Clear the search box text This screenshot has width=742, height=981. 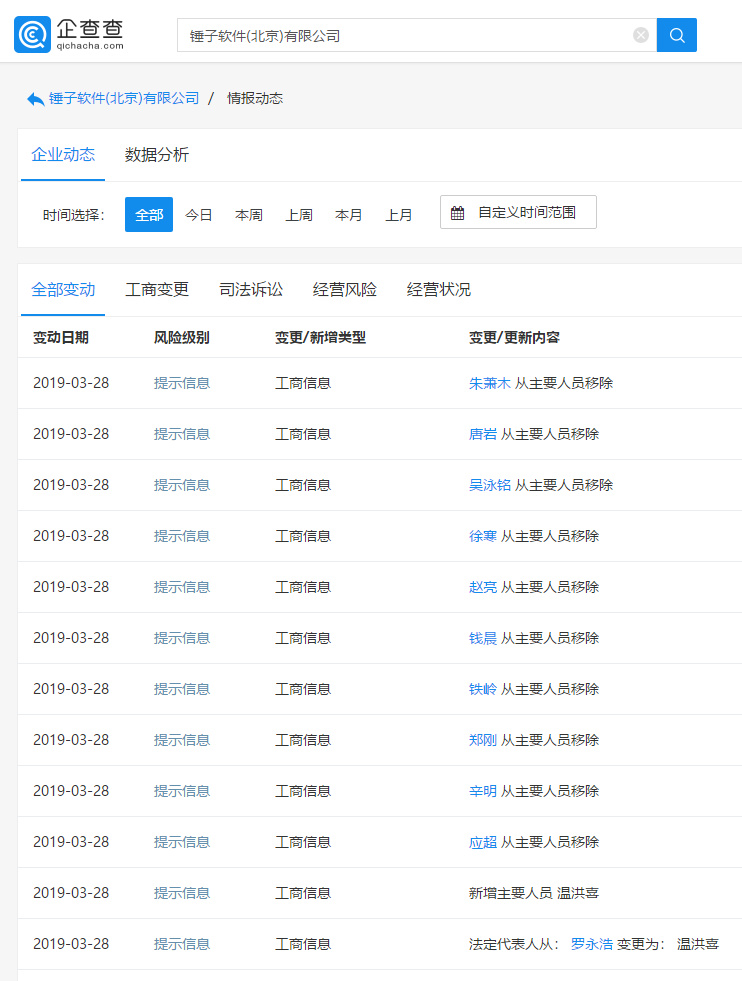(x=641, y=35)
